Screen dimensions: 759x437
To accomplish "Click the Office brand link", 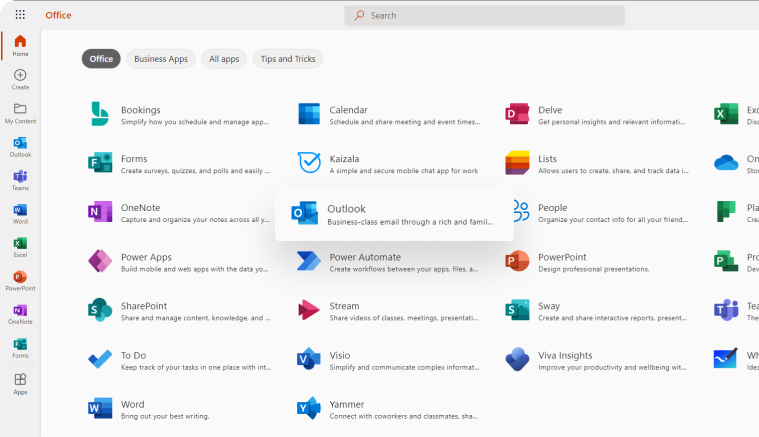I will [x=58, y=15].
